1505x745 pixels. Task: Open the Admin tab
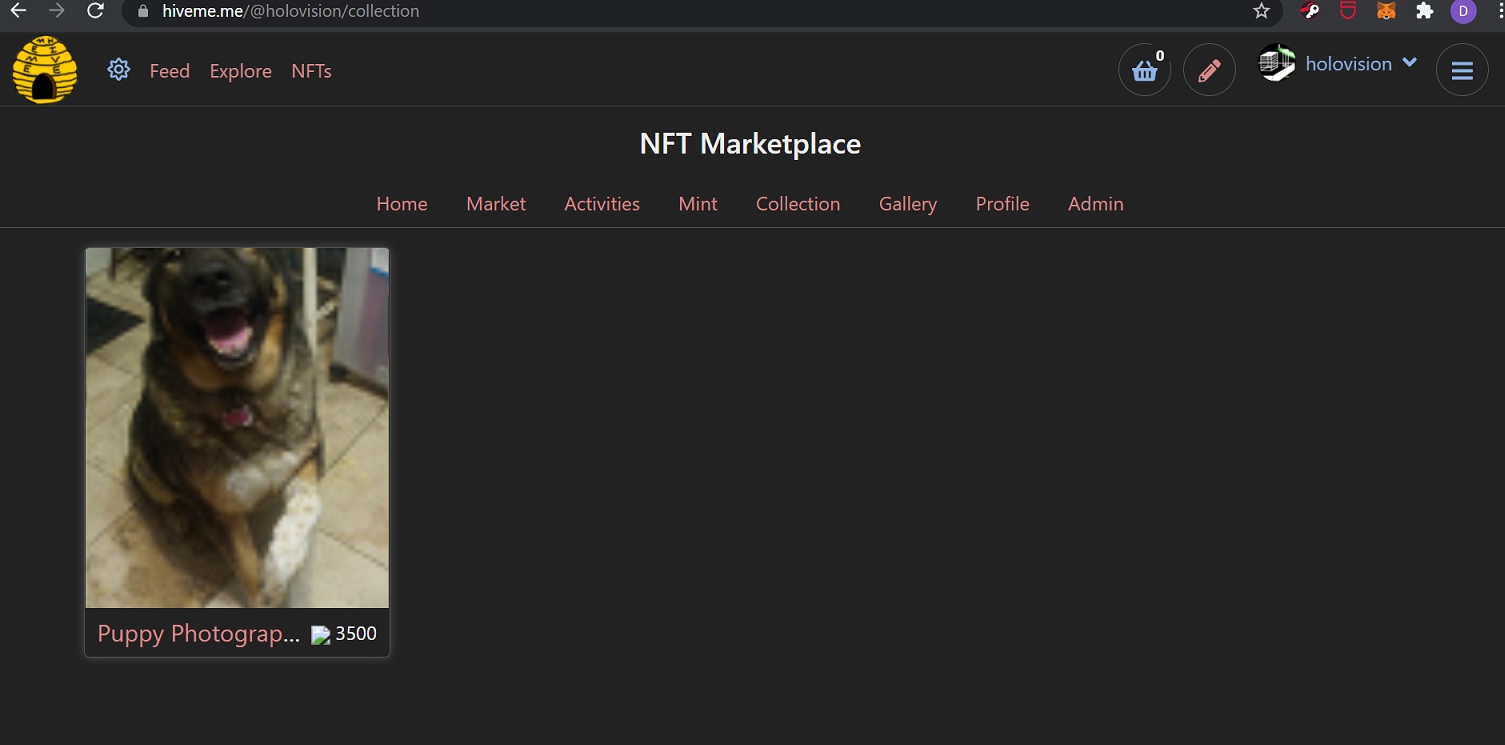tap(1096, 203)
